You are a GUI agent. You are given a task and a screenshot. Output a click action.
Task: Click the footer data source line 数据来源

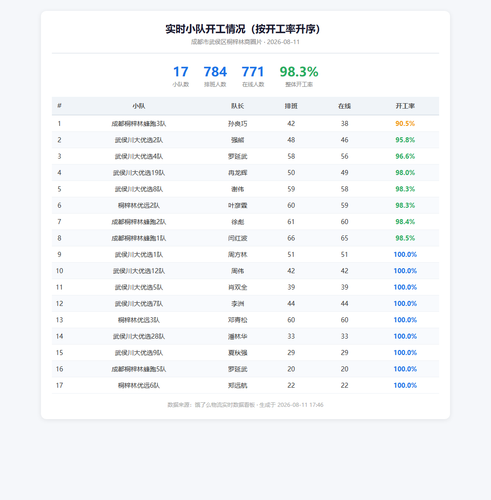point(245,405)
